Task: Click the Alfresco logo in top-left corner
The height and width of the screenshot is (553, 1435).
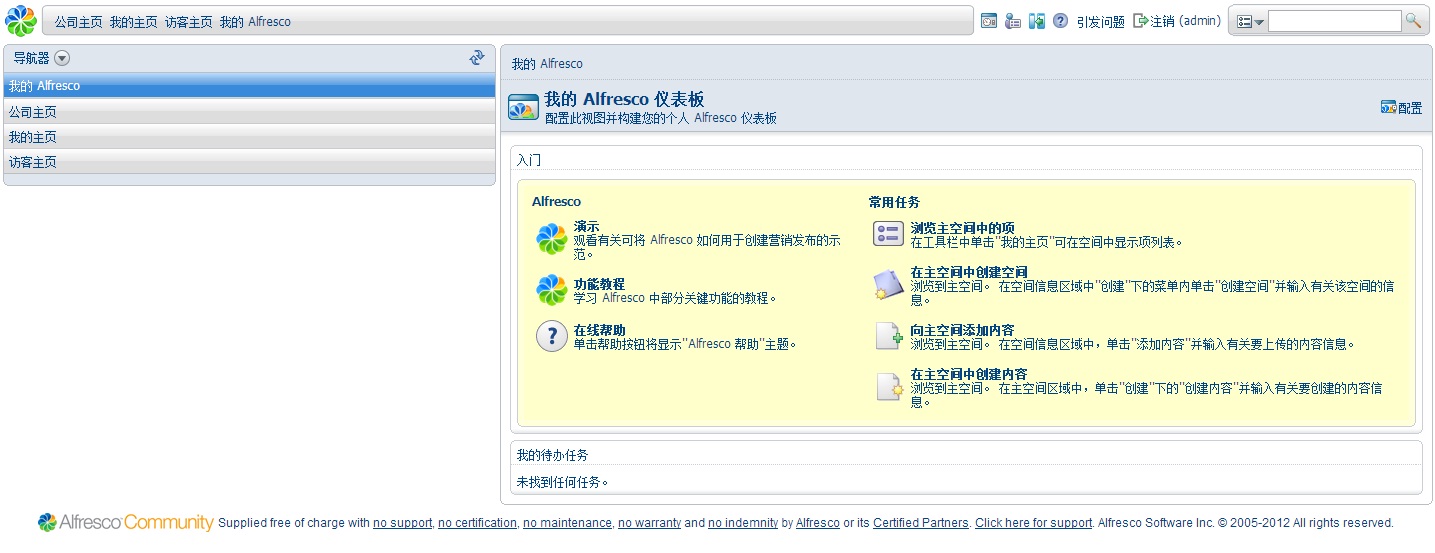Action: click(21, 20)
